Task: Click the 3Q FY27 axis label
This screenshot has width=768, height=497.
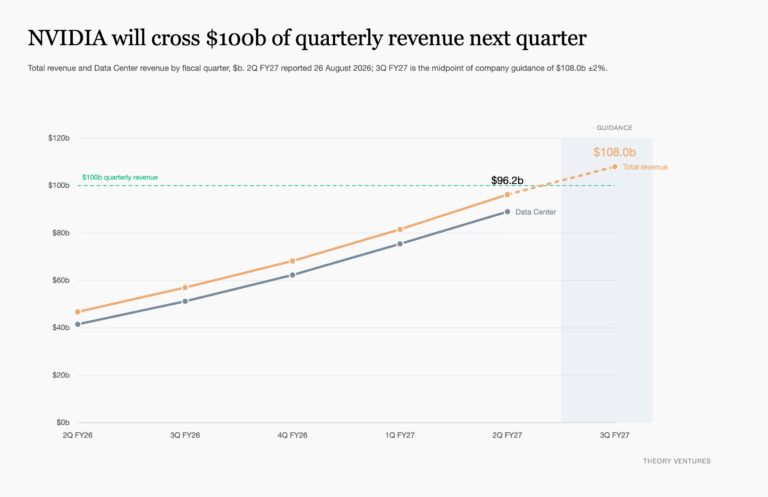Action: coord(615,435)
